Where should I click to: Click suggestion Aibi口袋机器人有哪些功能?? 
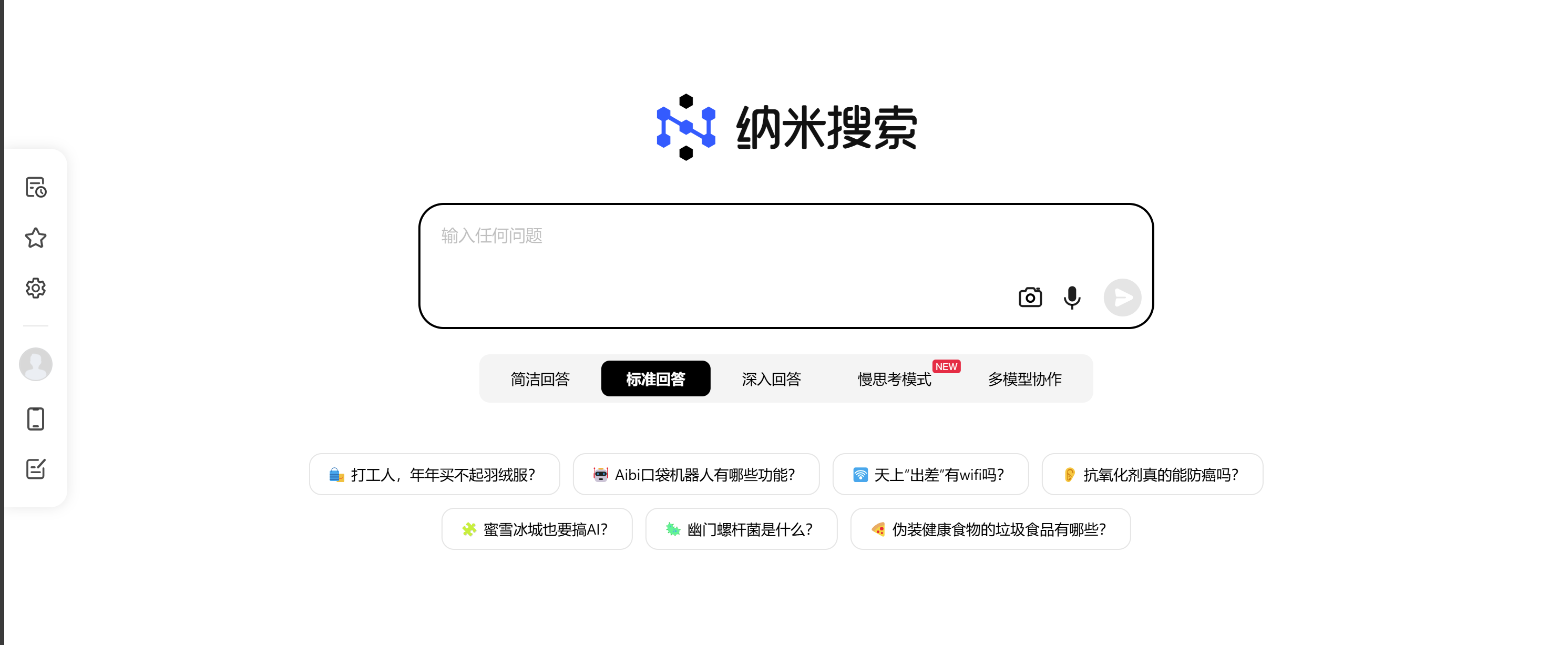(696, 474)
